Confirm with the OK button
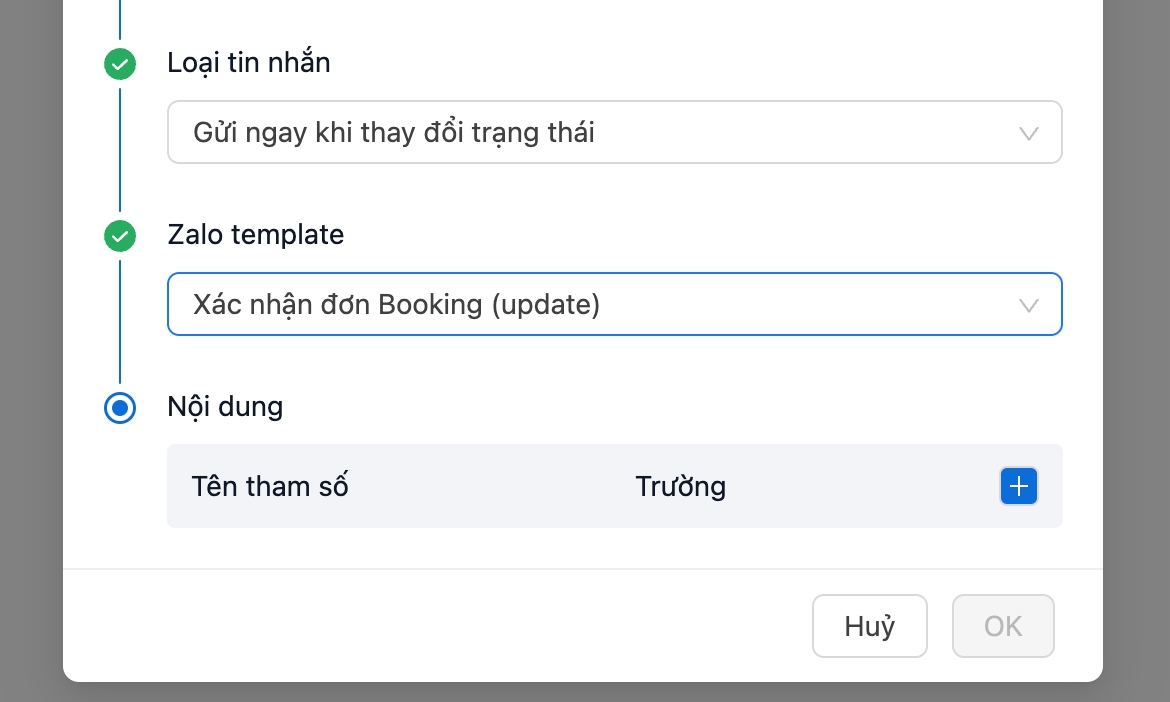 click(1003, 626)
